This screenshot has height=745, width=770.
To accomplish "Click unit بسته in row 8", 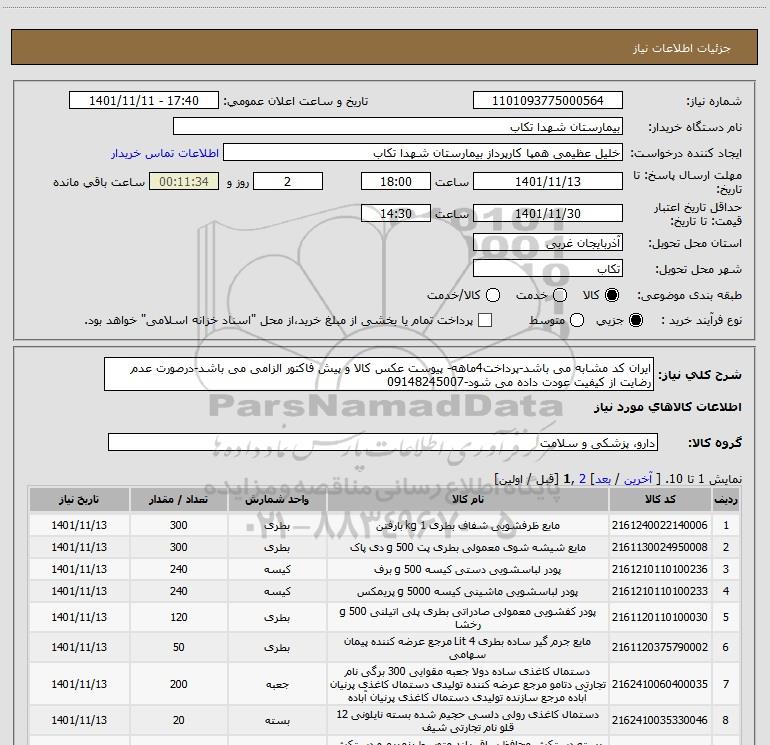I will tap(277, 720).
